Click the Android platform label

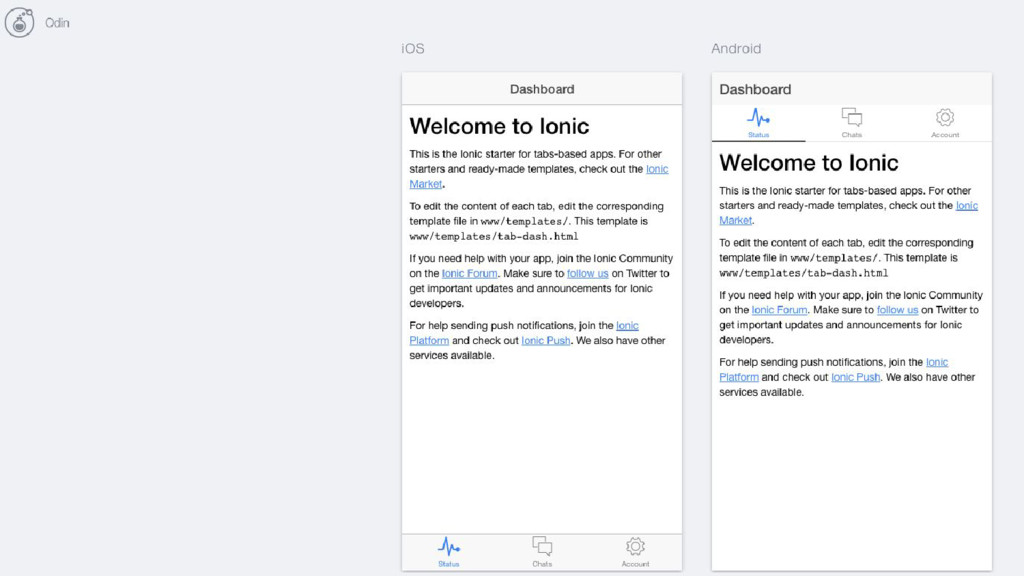click(736, 49)
